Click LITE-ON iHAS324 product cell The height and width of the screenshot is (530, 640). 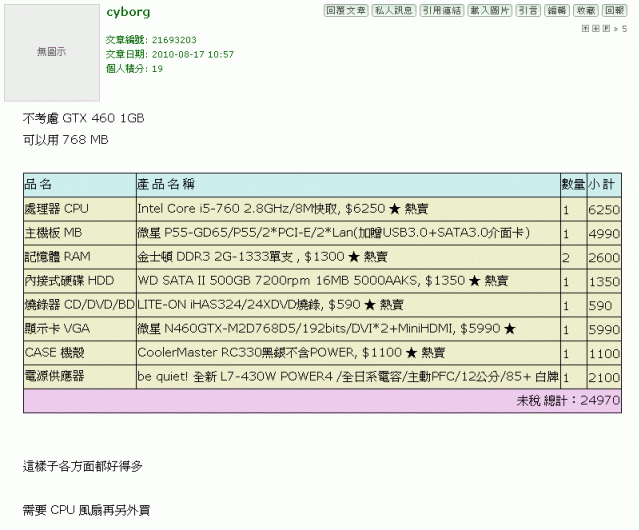coord(348,305)
